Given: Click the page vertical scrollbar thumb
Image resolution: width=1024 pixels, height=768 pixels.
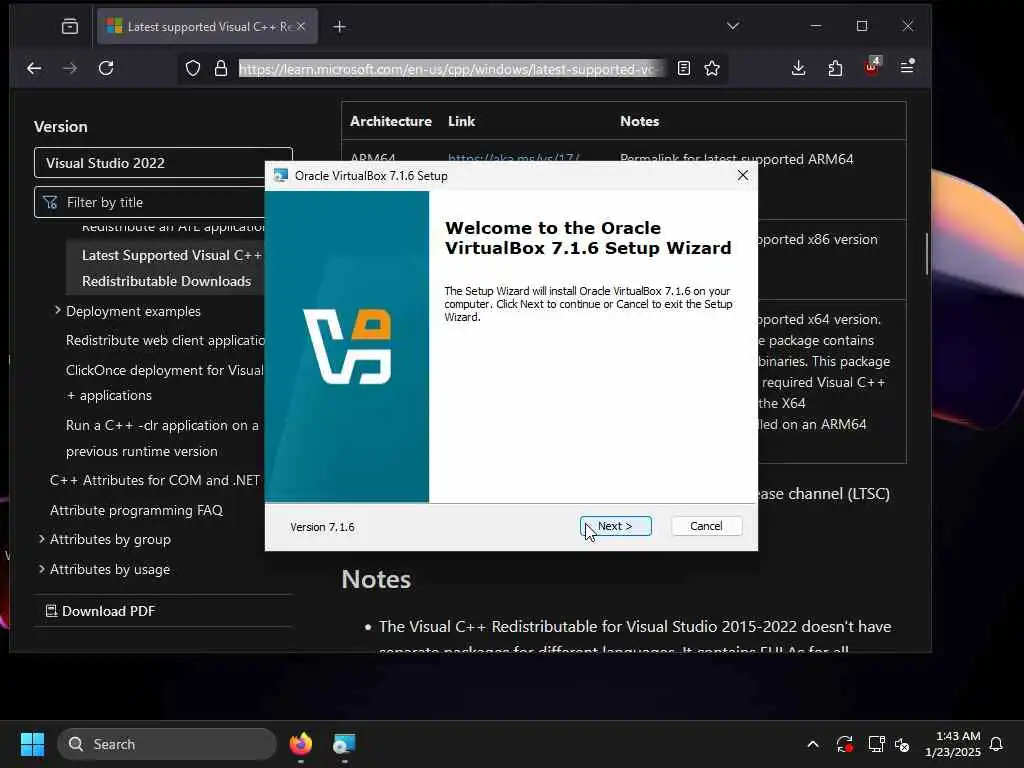Looking at the screenshot, I should point(926,253).
